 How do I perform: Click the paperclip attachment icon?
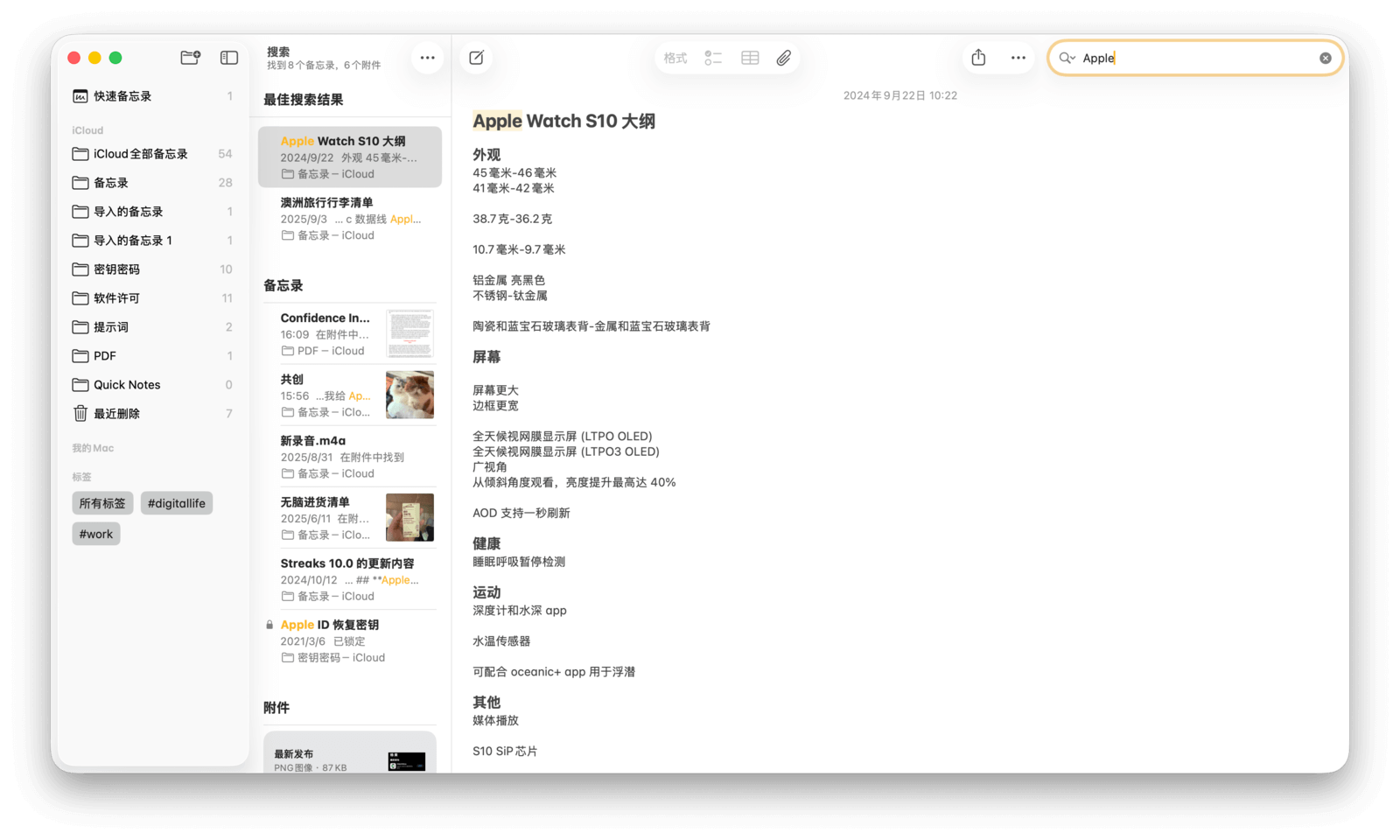point(784,58)
